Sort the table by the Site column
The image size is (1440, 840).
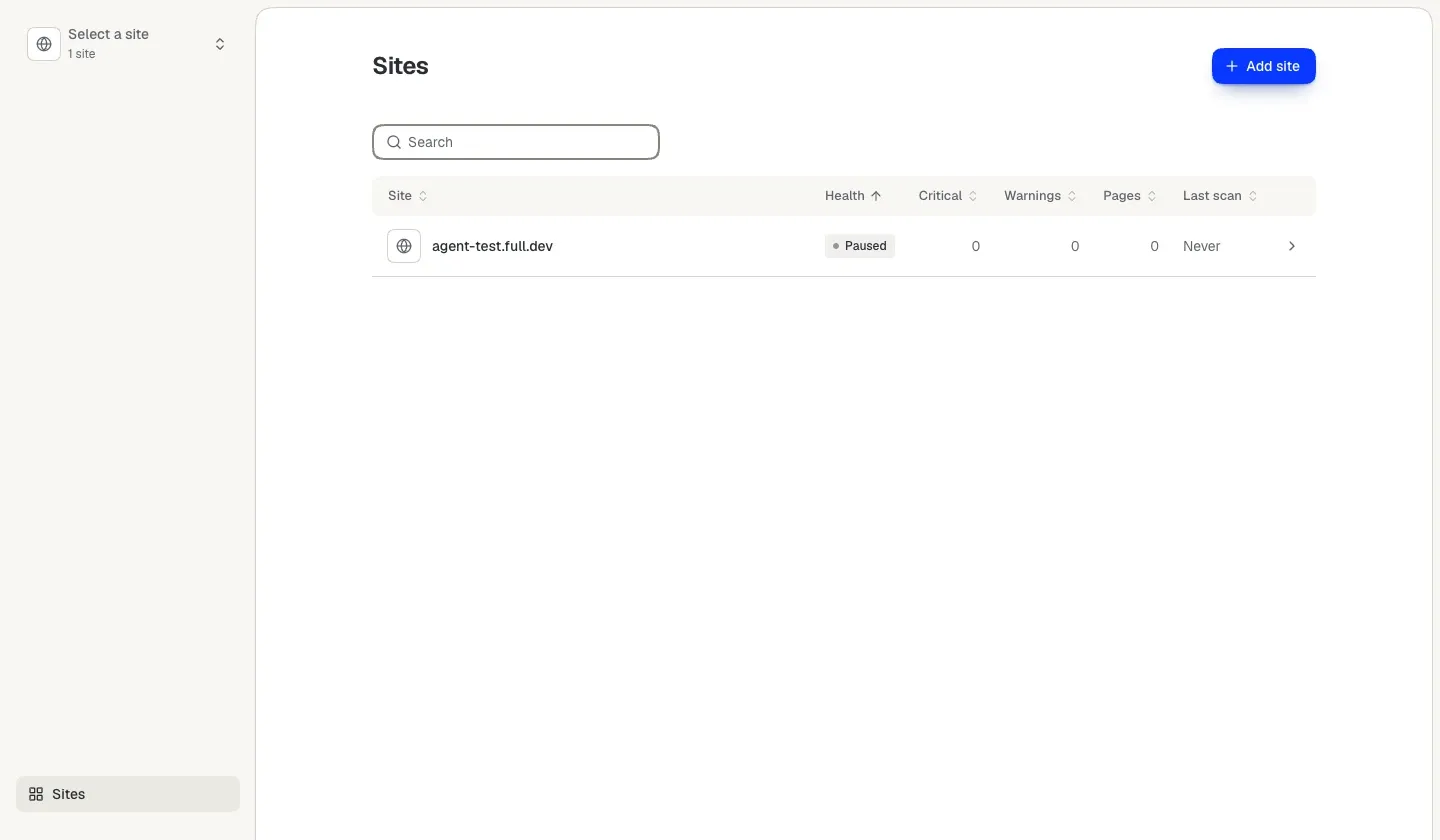(x=408, y=196)
